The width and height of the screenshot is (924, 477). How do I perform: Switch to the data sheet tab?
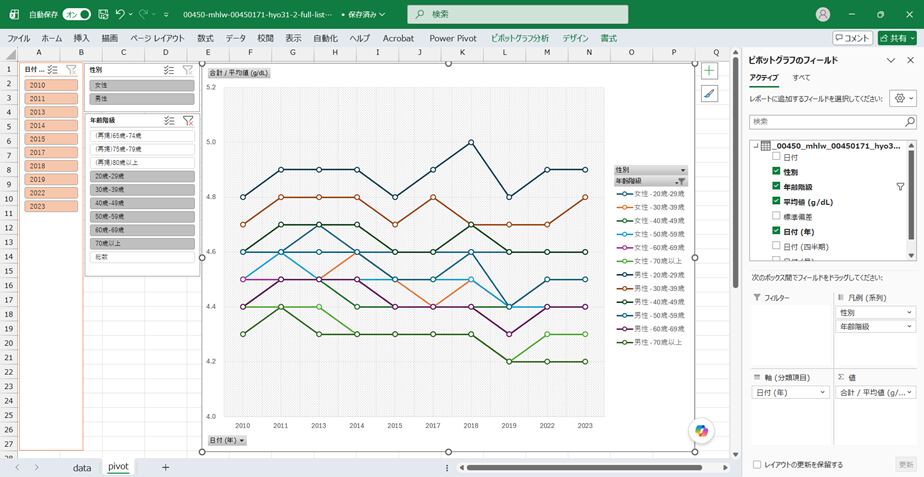tap(82, 468)
